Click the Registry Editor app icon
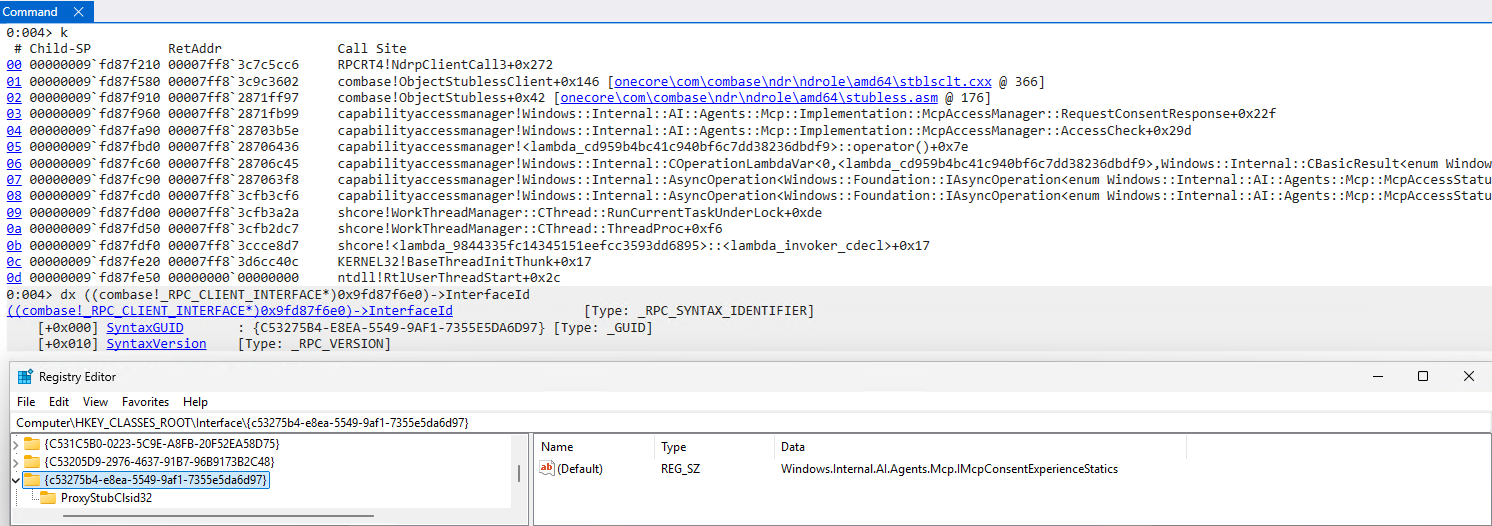This screenshot has width=1492, height=526. [x=25, y=377]
